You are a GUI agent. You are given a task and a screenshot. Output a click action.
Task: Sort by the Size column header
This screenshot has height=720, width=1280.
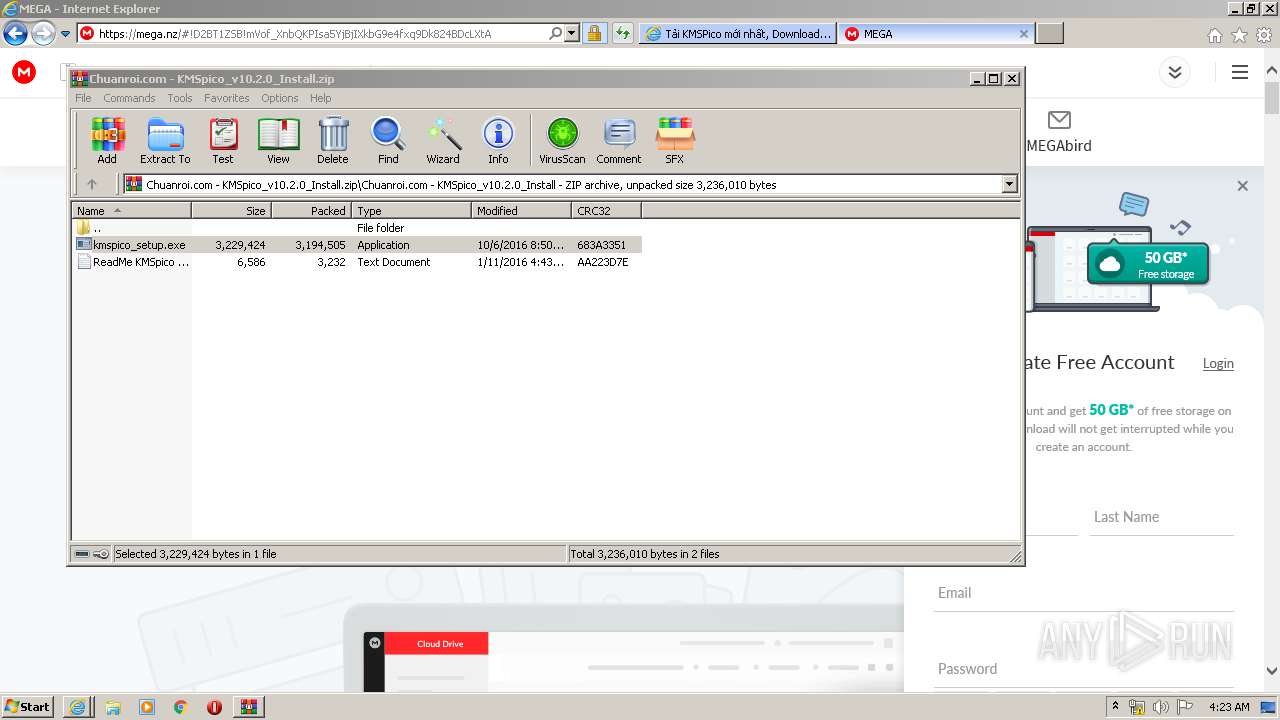(231, 211)
